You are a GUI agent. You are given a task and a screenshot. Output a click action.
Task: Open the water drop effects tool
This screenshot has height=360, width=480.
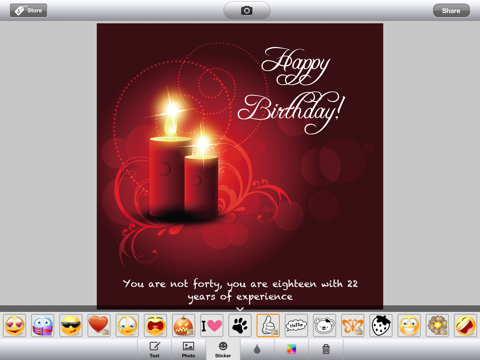(x=257, y=349)
